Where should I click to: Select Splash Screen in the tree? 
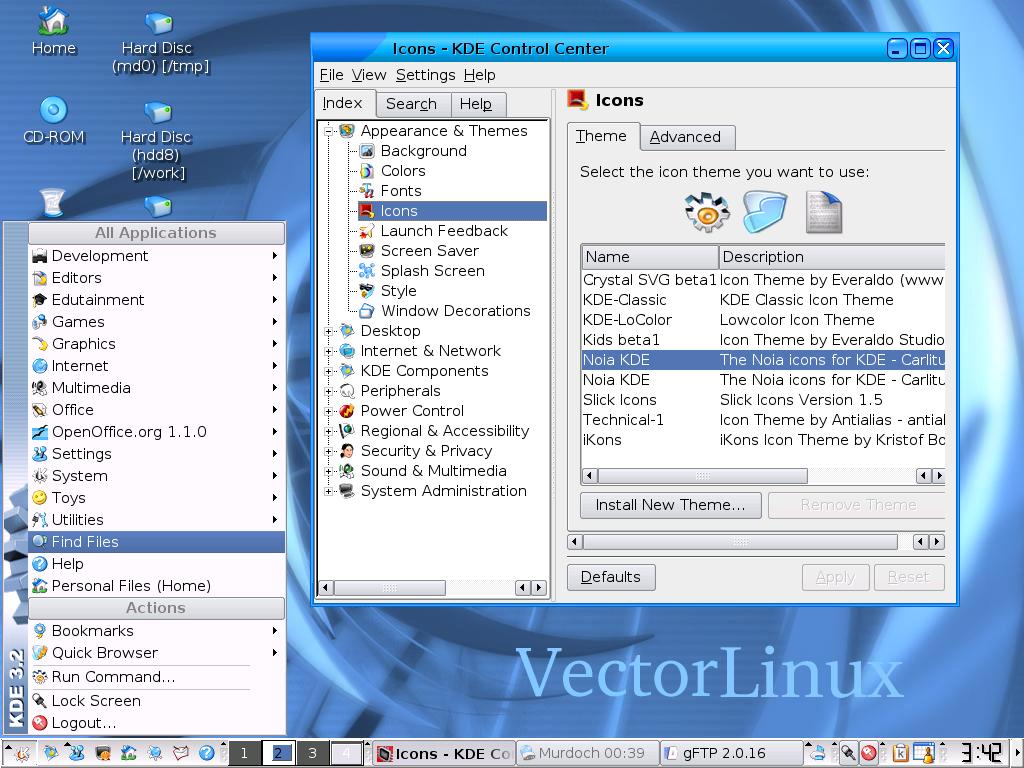point(432,271)
